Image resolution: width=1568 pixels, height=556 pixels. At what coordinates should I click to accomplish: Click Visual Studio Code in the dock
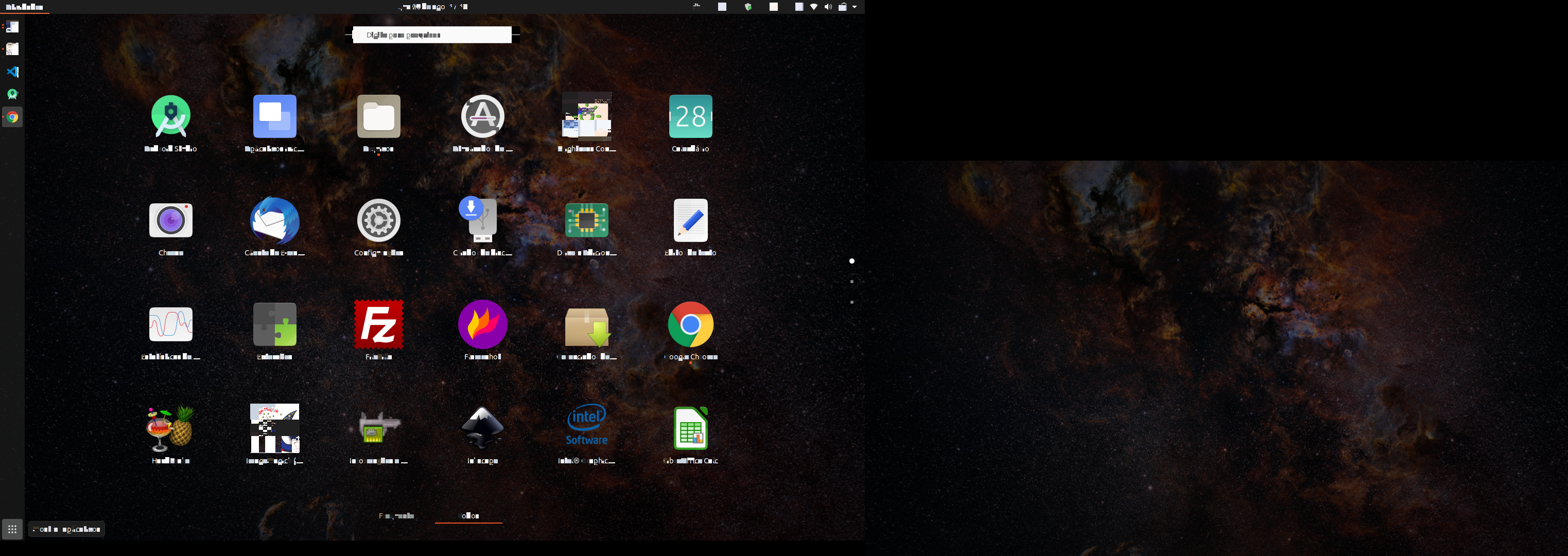click(12, 72)
